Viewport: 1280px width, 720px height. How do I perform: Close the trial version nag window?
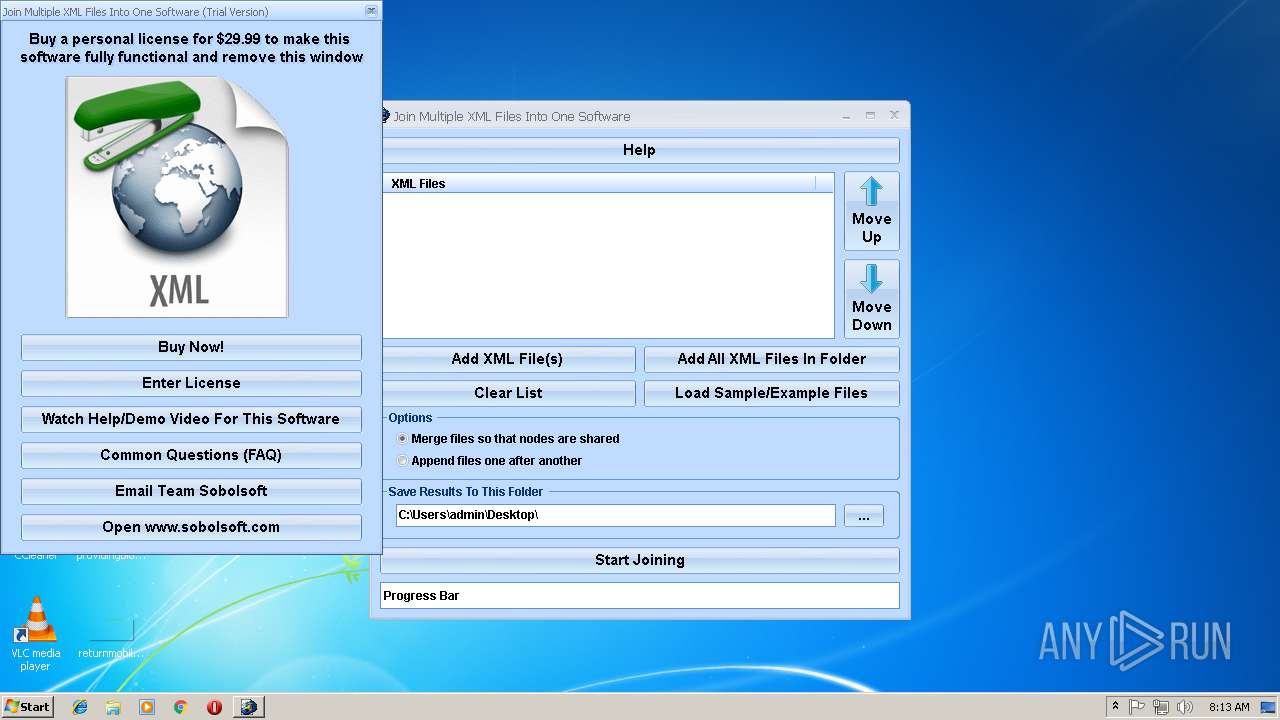(371, 11)
